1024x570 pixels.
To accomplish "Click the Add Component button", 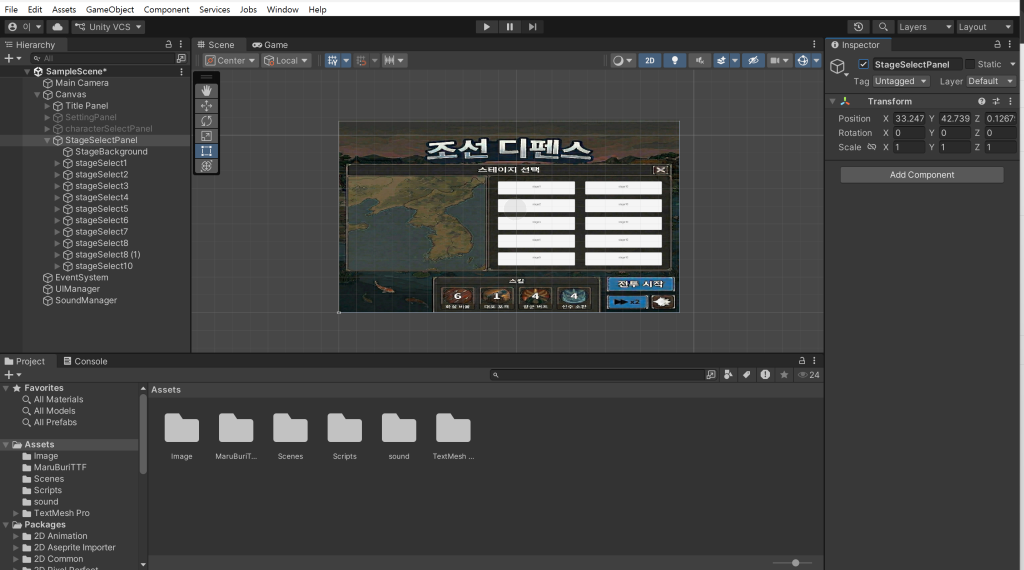I will point(921,175).
